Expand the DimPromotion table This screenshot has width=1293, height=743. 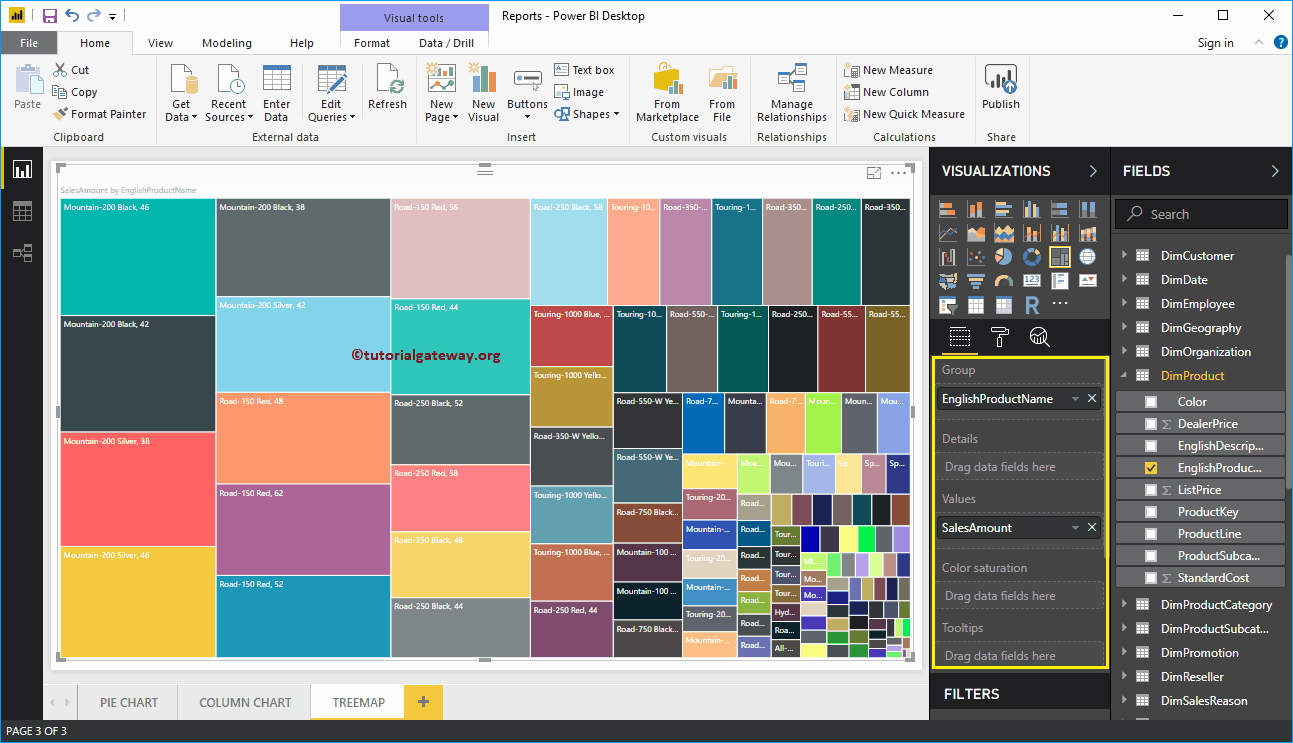[x=1124, y=653]
